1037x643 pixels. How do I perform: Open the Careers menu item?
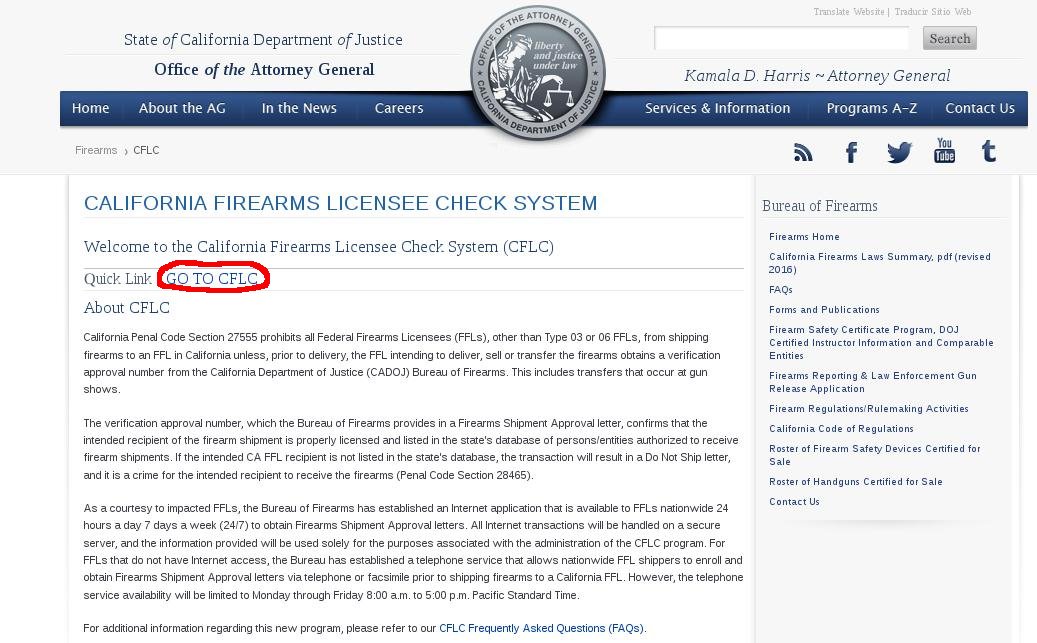[x=399, y=108]
